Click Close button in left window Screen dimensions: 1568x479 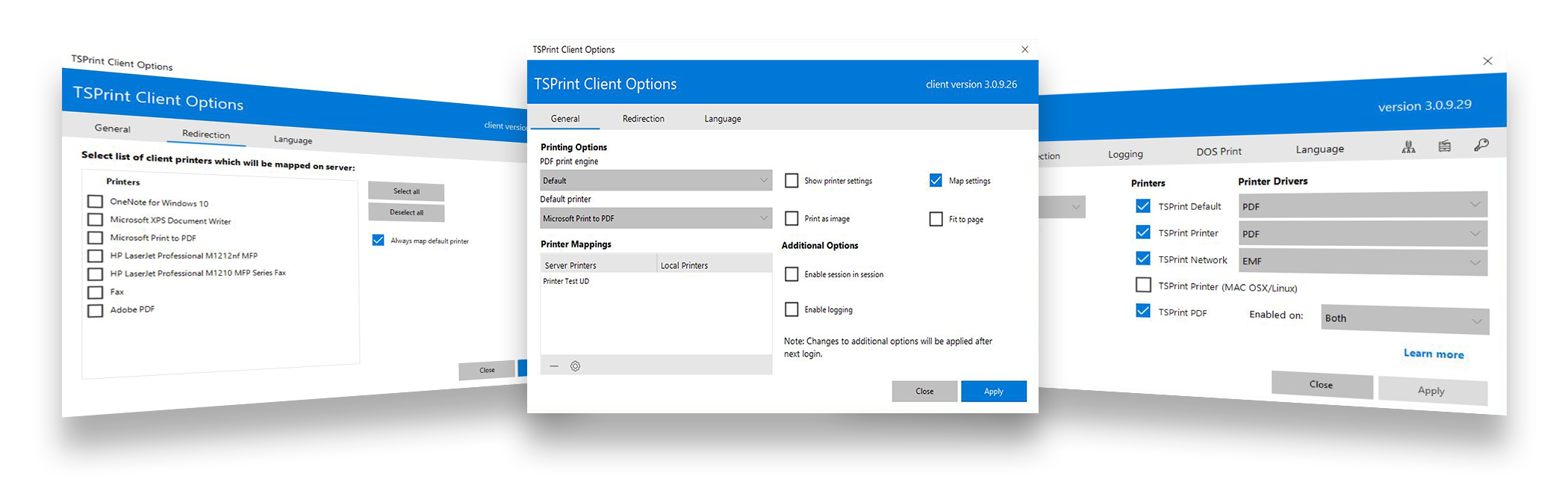pos(487,370)
